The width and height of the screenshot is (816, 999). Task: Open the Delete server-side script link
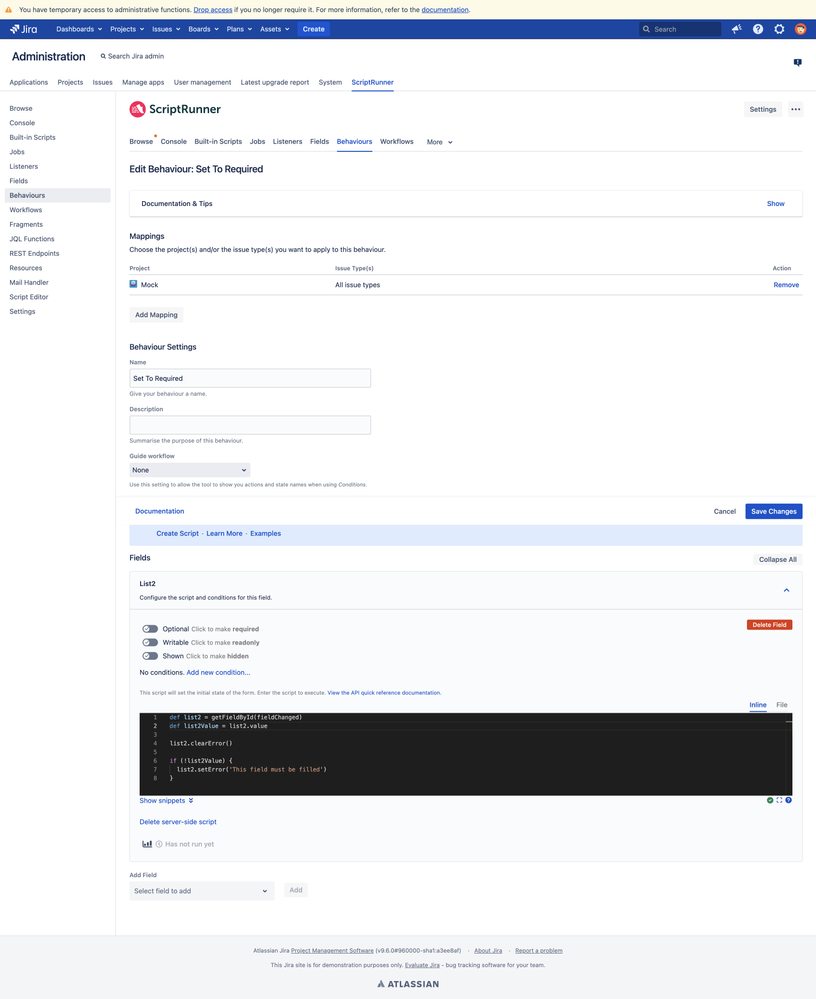pyautogui.click(x=177, y=821)
